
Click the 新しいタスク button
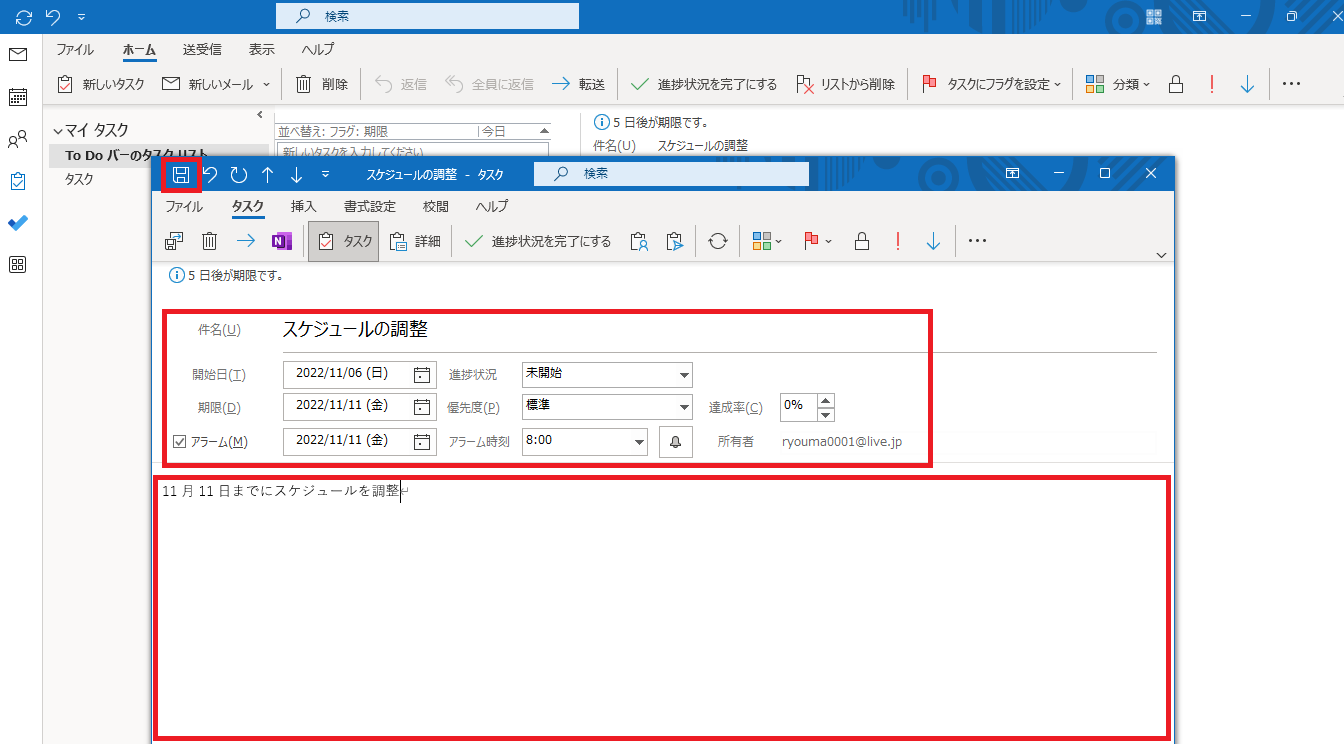pos(102,84)
